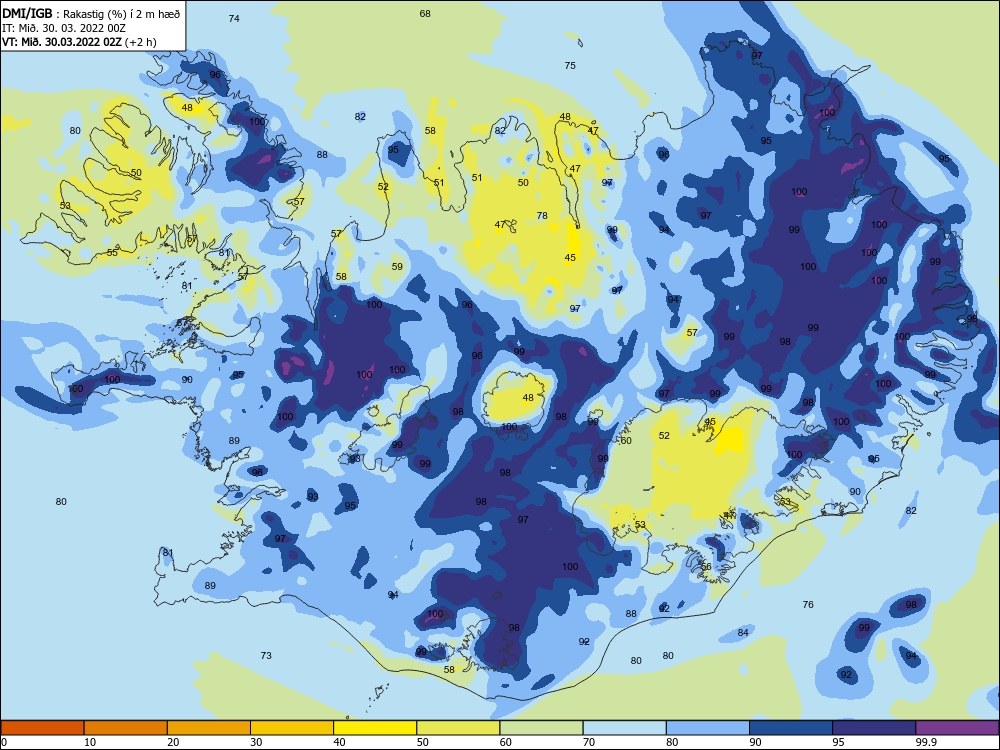Click the '30' legend tick label

(x=256, y=742)
